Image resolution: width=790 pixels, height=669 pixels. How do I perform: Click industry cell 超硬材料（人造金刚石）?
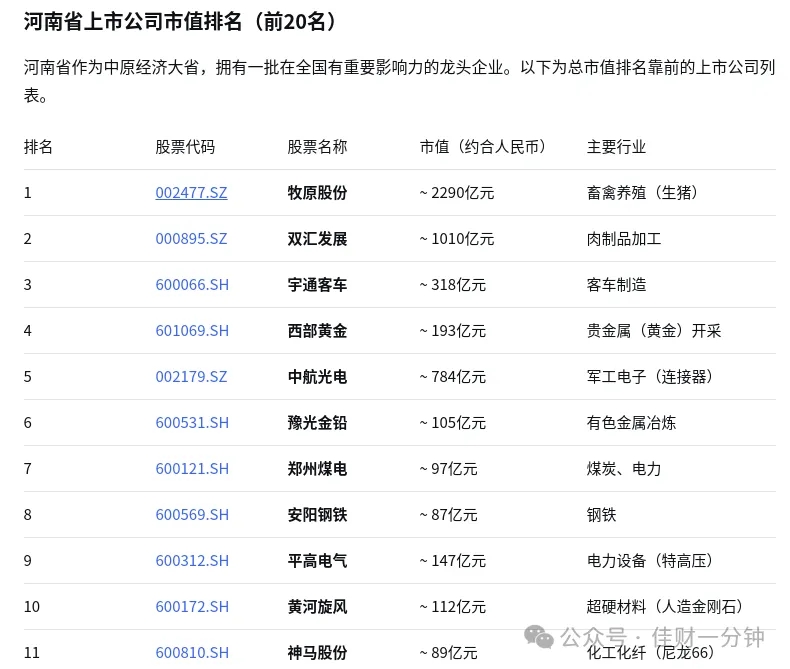(665, 607)
